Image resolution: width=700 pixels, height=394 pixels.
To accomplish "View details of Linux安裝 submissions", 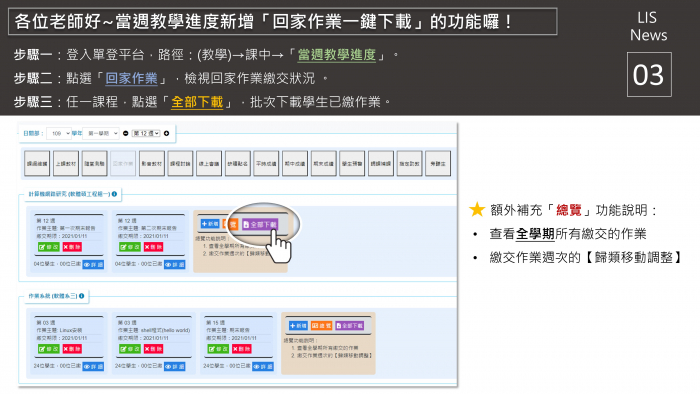I will point(93,366).
